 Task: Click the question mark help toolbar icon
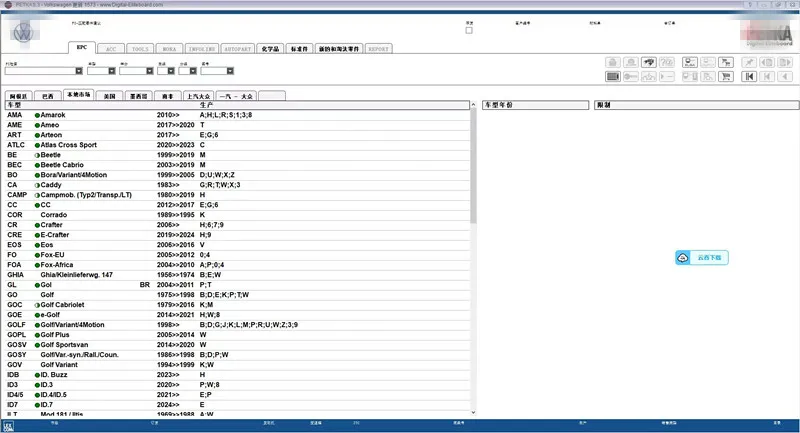(x=667, y=62)
